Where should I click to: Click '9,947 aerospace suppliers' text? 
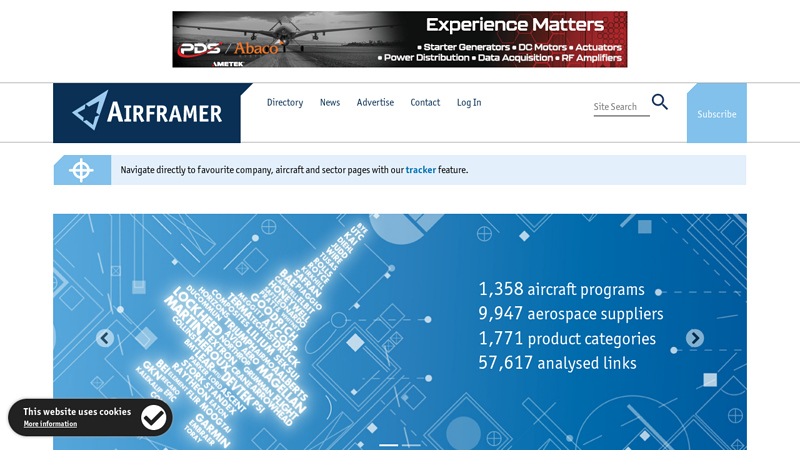[571, 313]
